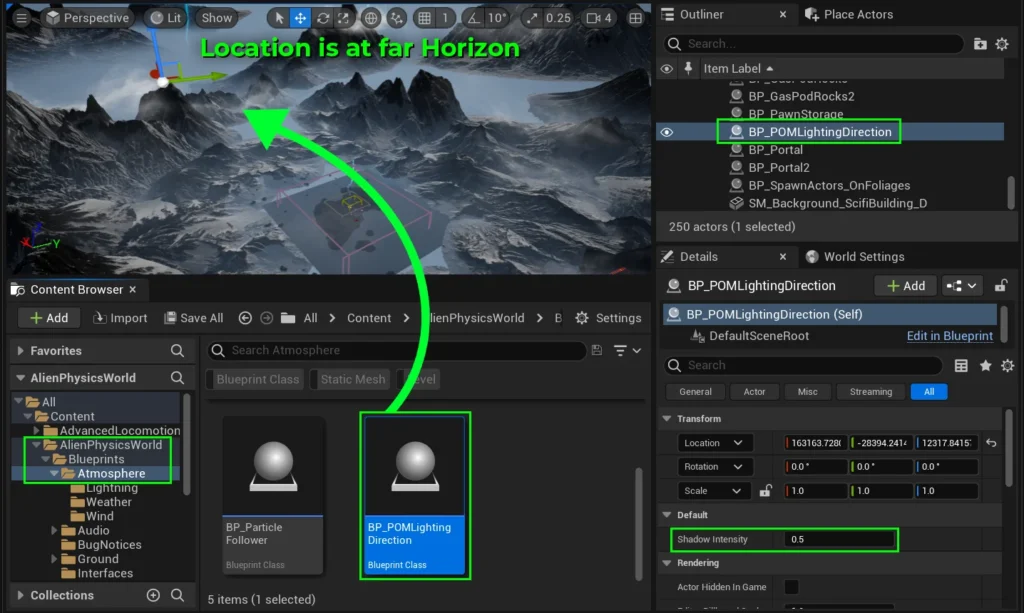Screen dimensions: 1024x613
Task: Reset Location to default with arrow icon
Action: tap(991, 442)
